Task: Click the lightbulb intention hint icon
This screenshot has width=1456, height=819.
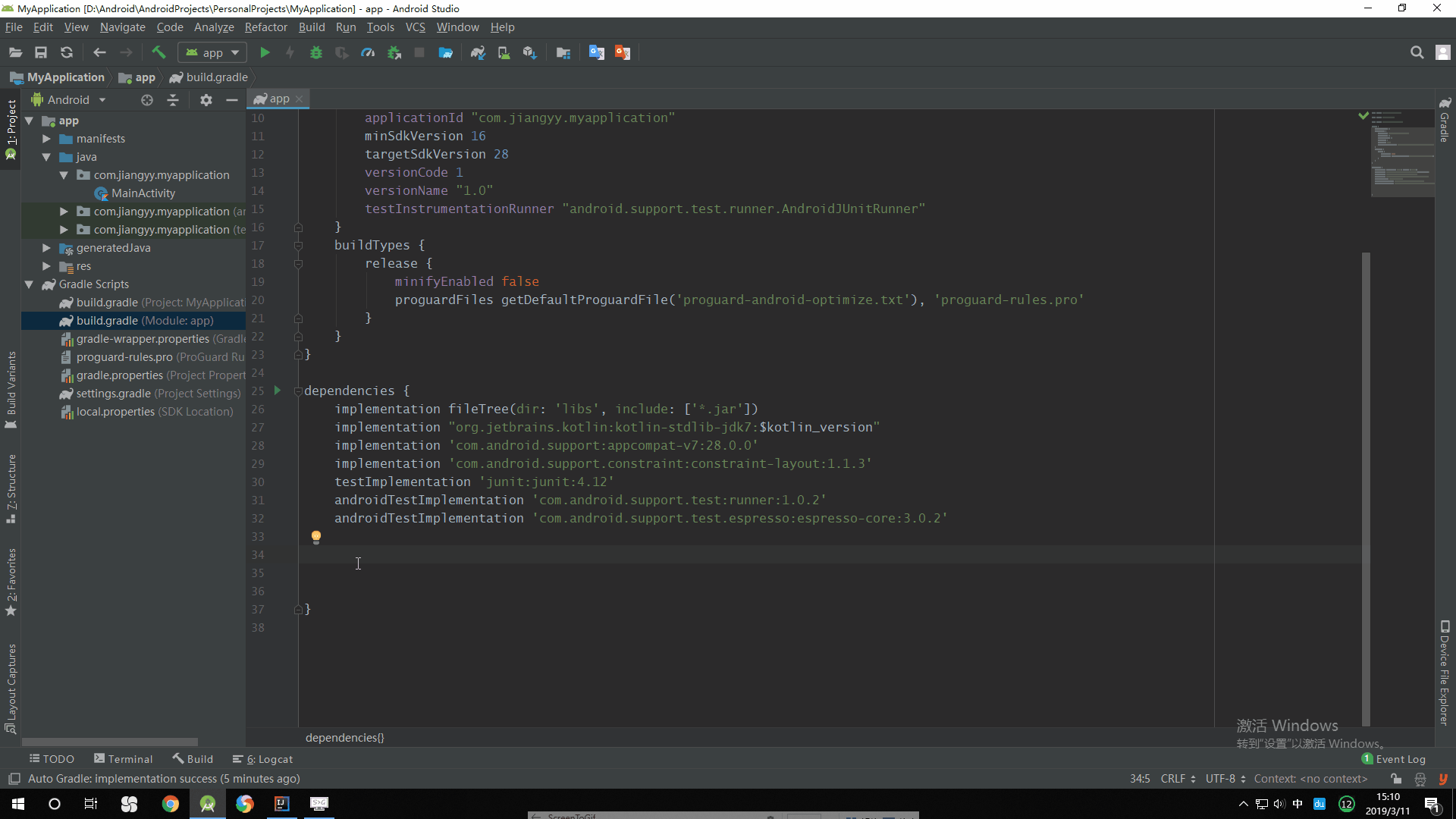Action: (316, 537)
